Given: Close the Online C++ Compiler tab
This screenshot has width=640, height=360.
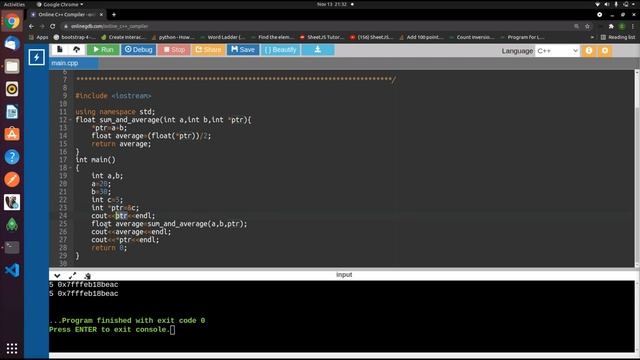Looking at the screenshot, I should (x=101, y=14).
